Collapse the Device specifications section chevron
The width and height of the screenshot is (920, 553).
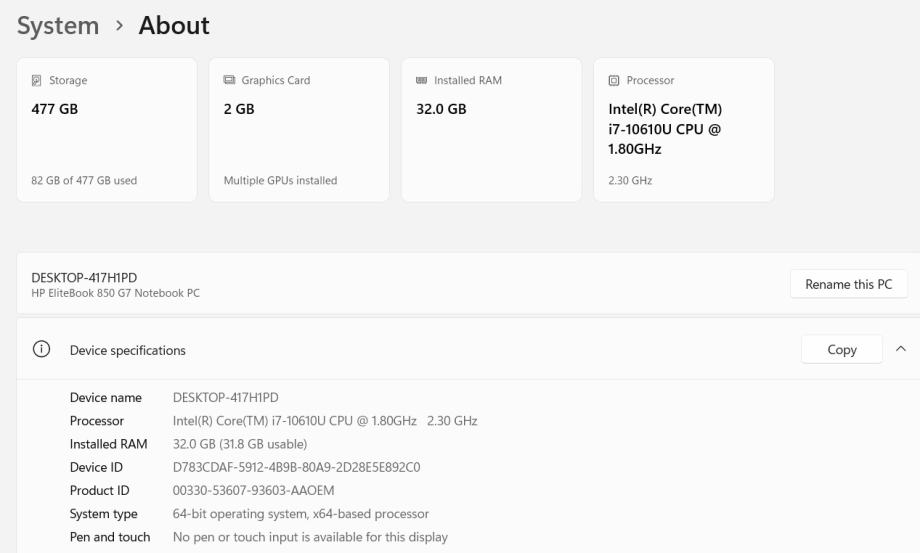click(x=901, y=349)
